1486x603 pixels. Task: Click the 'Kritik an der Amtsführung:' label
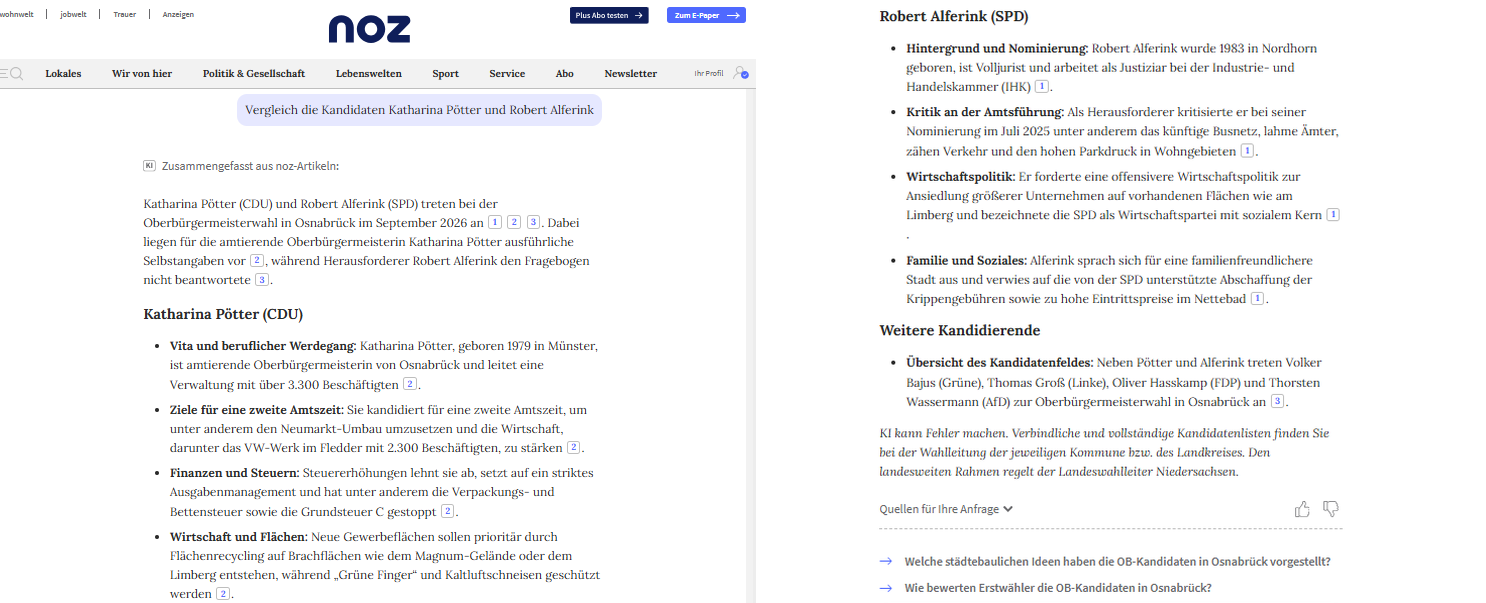click(x=985, y=112)
